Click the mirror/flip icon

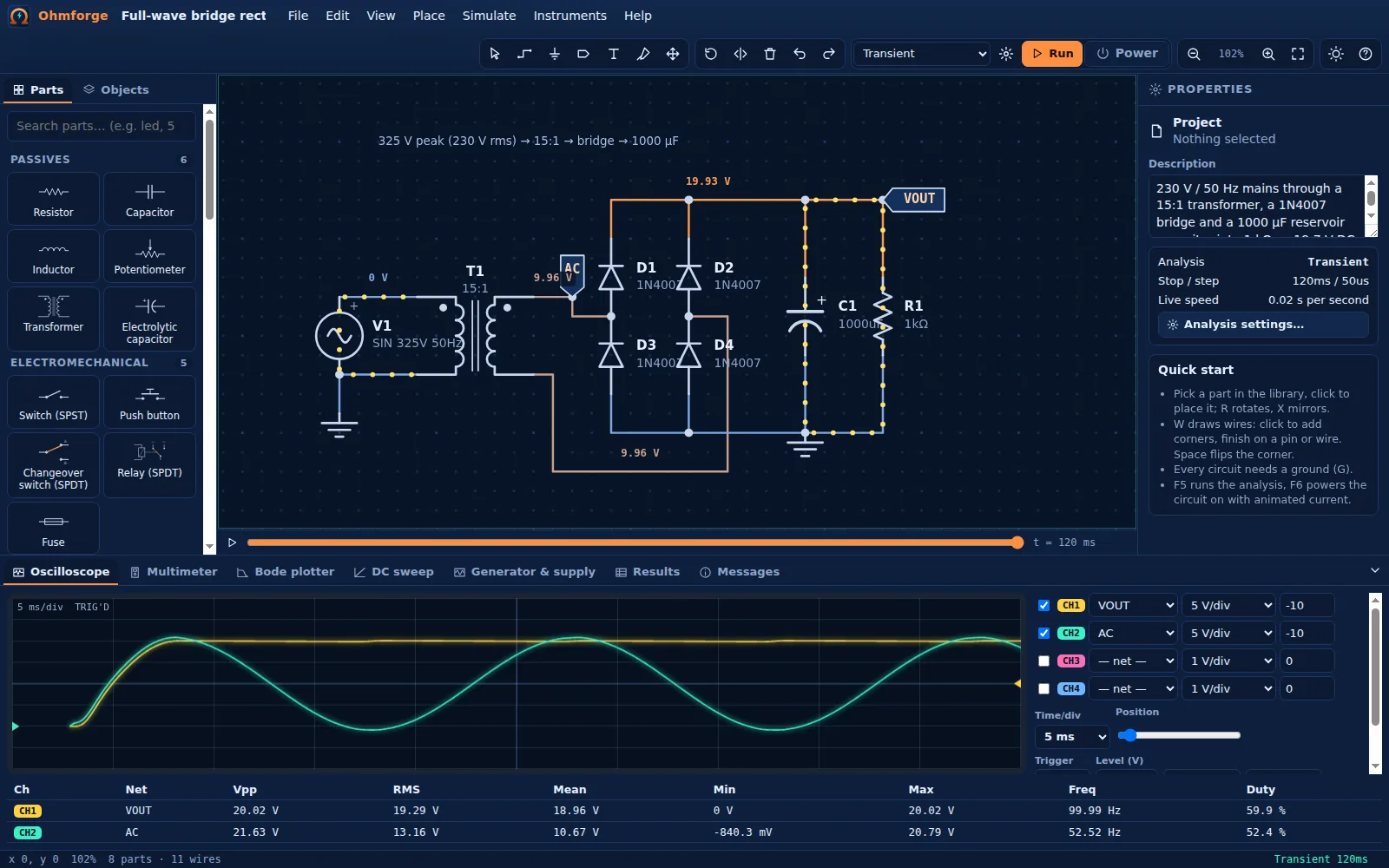tap(741, 54)
